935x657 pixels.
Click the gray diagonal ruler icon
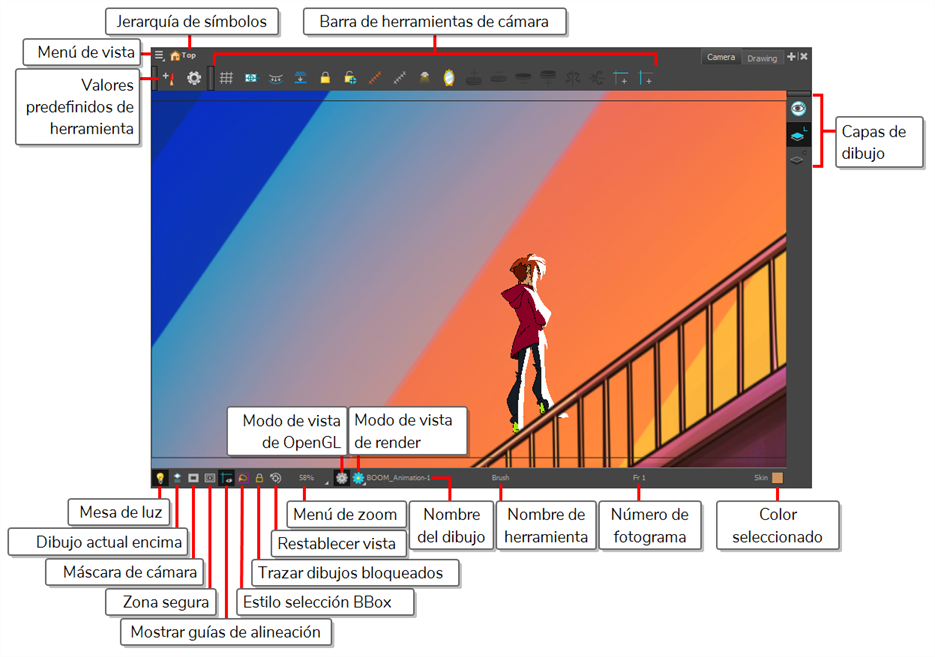pyautogui.click(x=400, y=78)
